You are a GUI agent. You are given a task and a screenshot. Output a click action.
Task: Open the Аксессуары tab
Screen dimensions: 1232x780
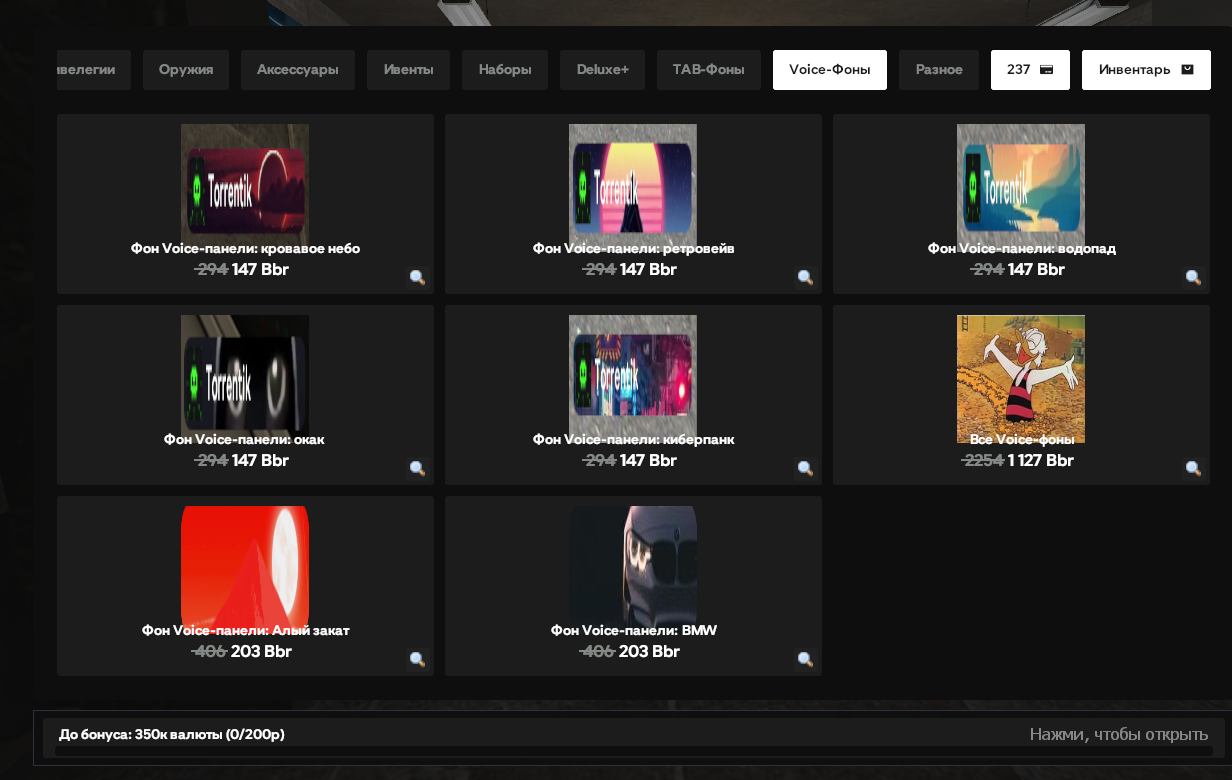pyautogui.click(x=298, y=70)
